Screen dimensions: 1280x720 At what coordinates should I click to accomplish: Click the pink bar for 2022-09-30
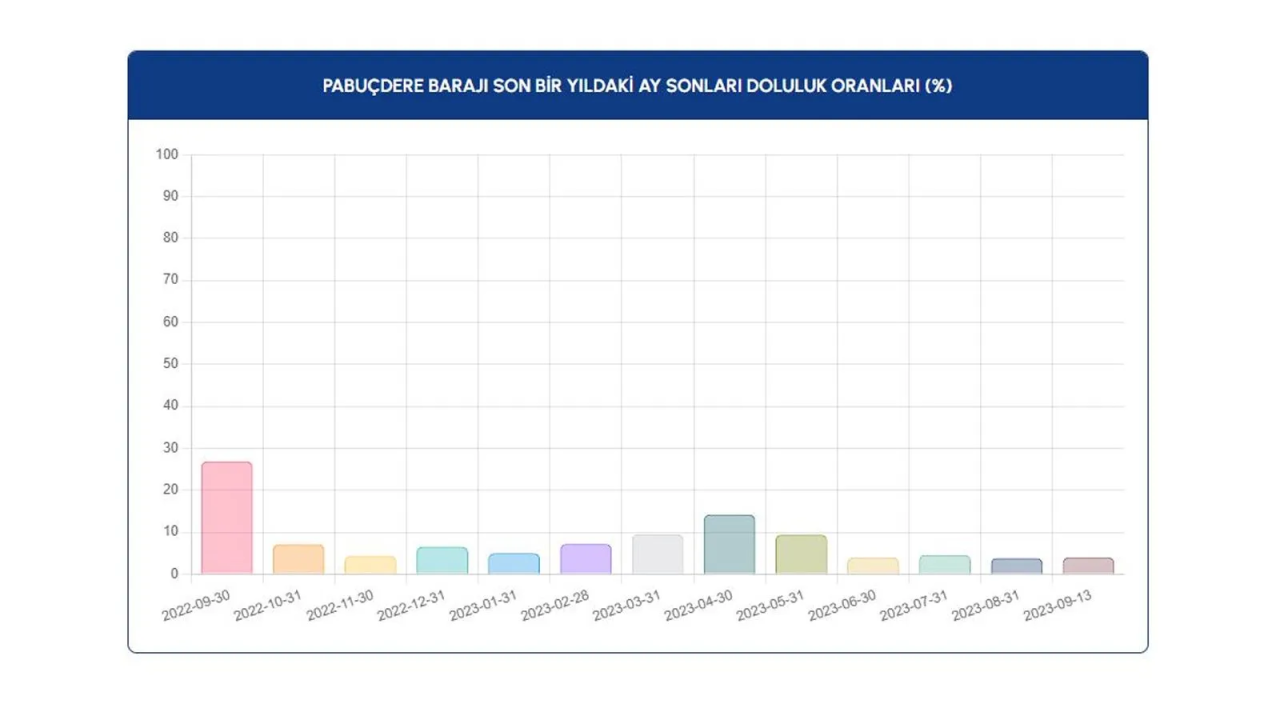click(x=227, y=518)
